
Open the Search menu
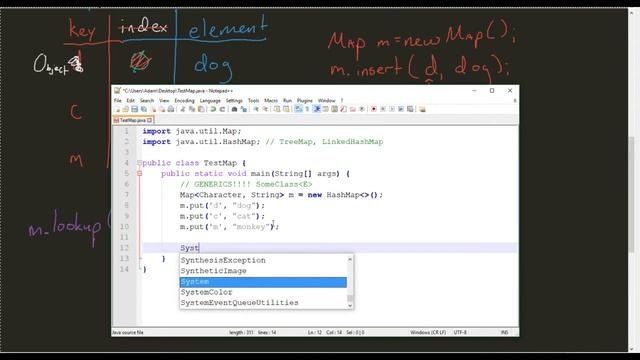point(147,100)
